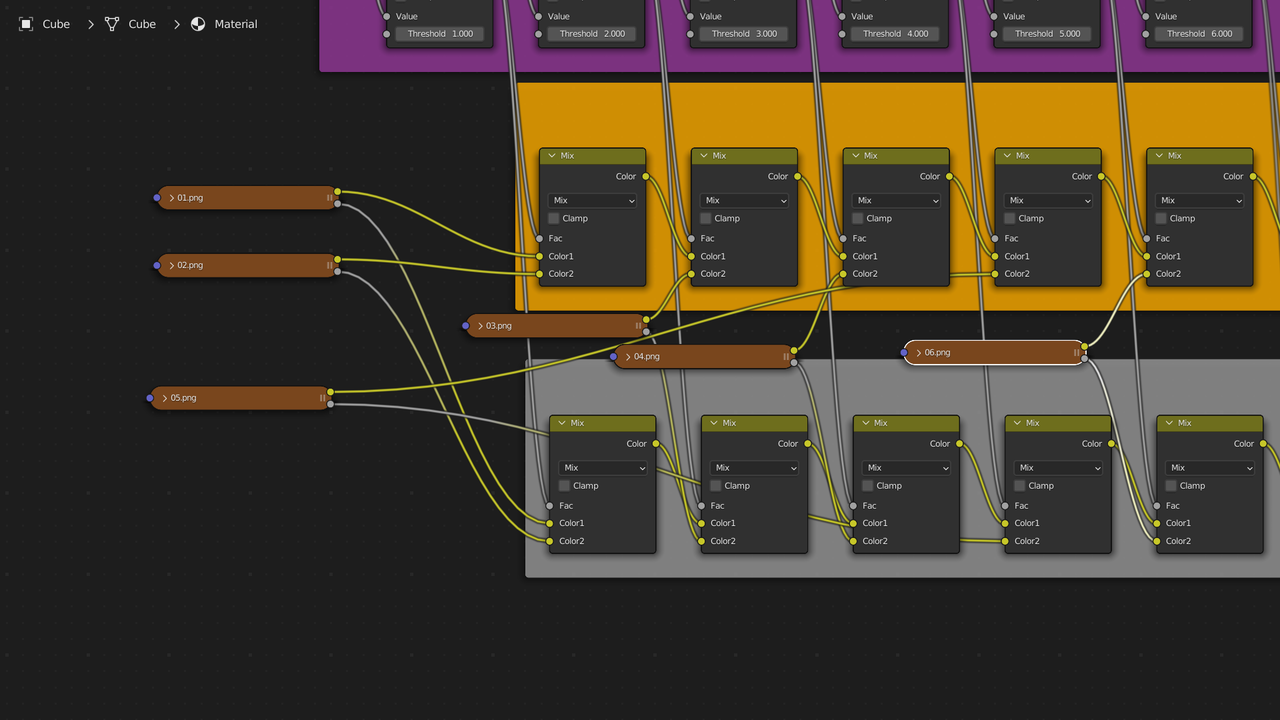
Task: Expand the collapsed 04.png image node
Action: point(628,356)
